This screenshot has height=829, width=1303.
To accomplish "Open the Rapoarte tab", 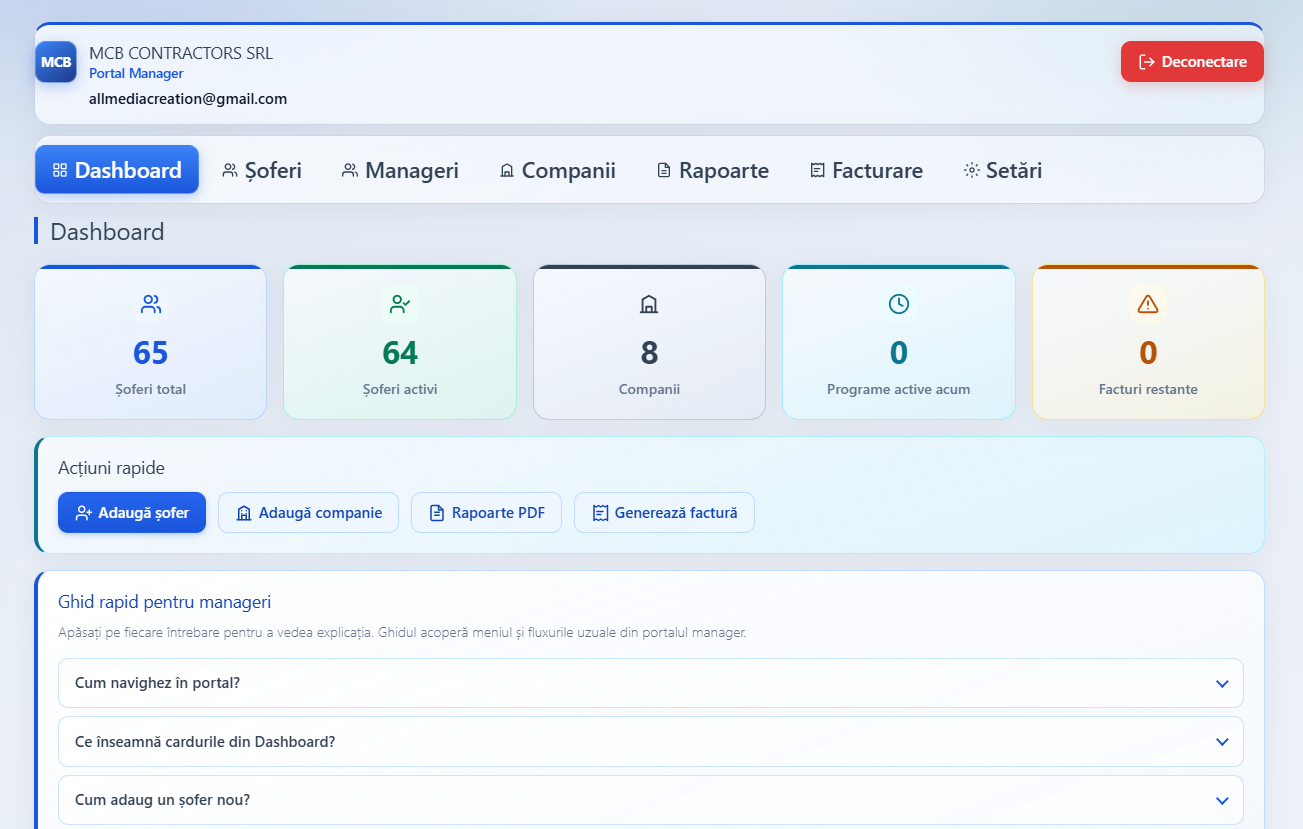I will (713, 170).
